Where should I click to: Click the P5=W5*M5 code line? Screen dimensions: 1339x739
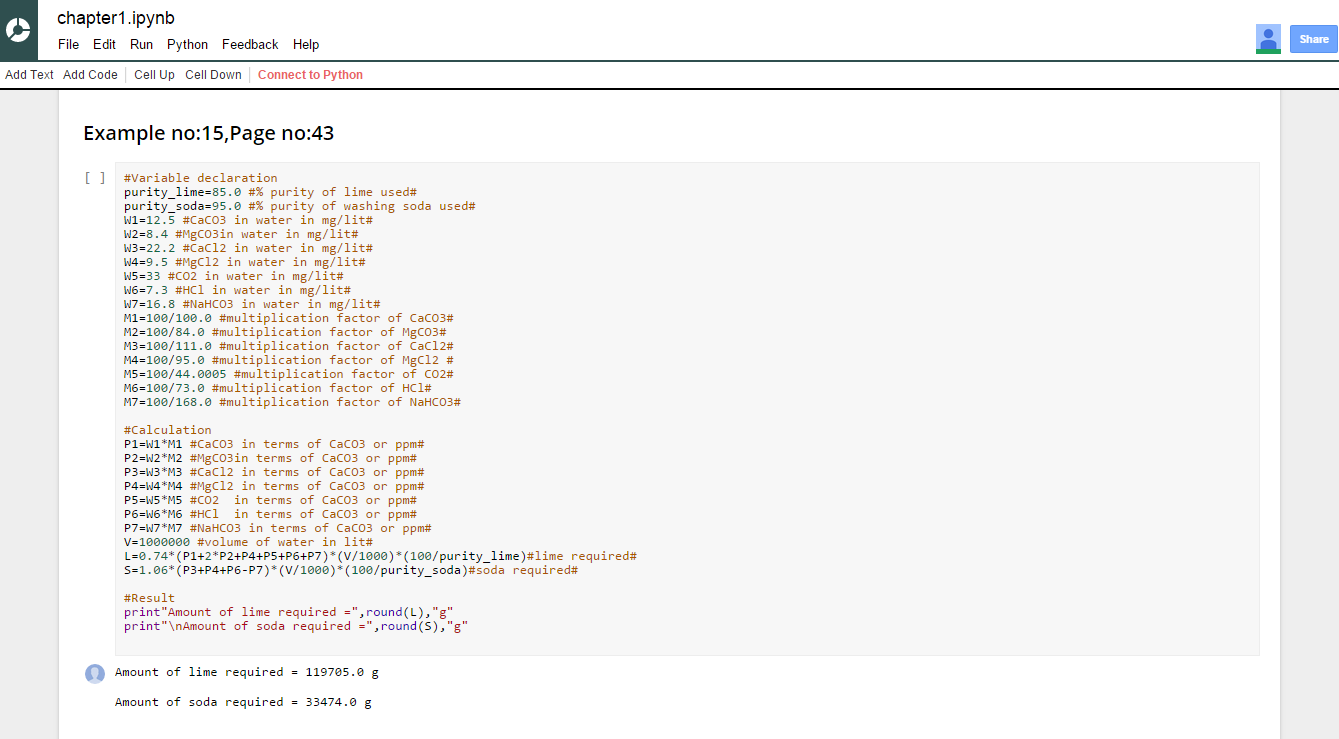point(270,500)
